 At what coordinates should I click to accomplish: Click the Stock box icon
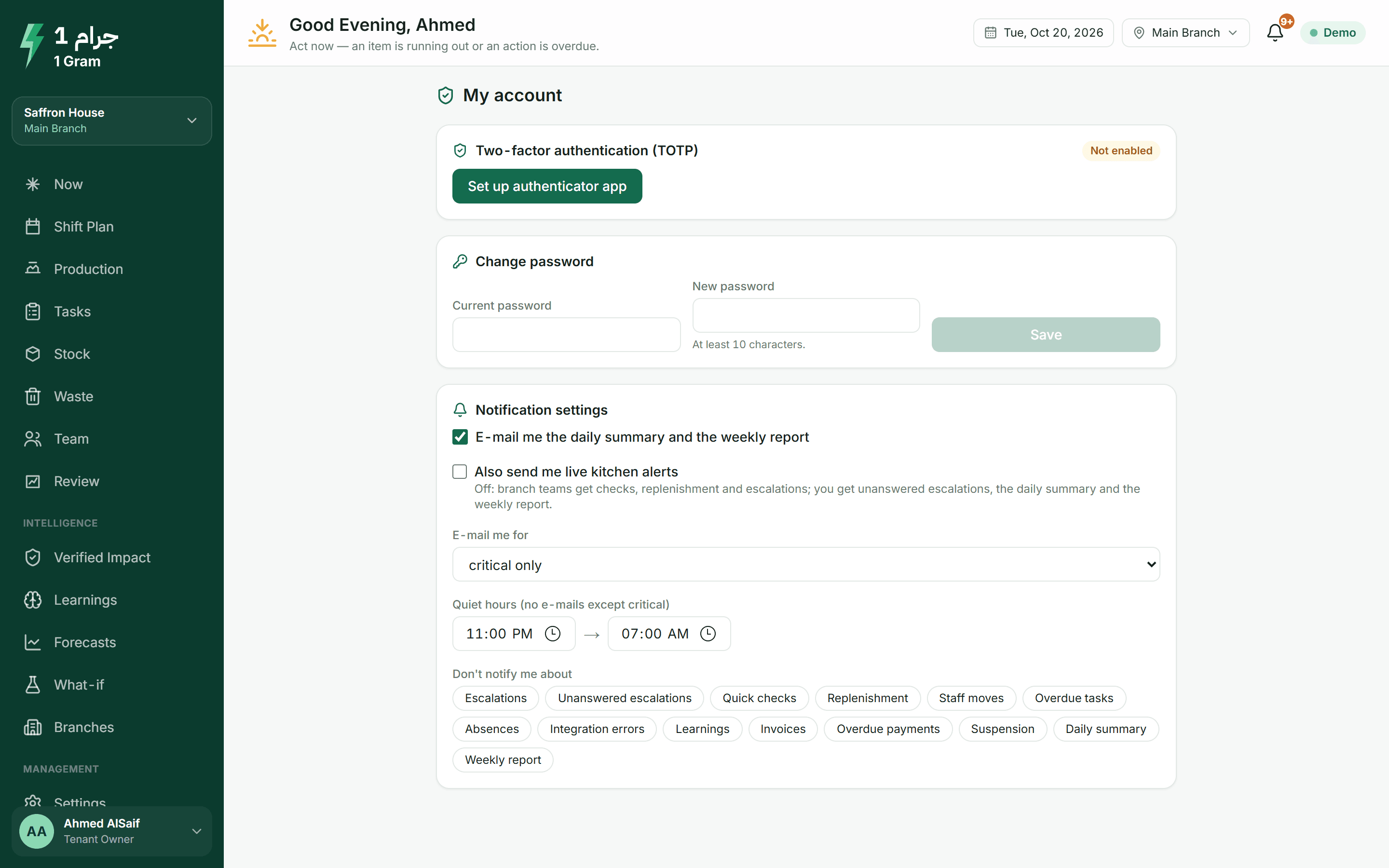tap(33, 353)
